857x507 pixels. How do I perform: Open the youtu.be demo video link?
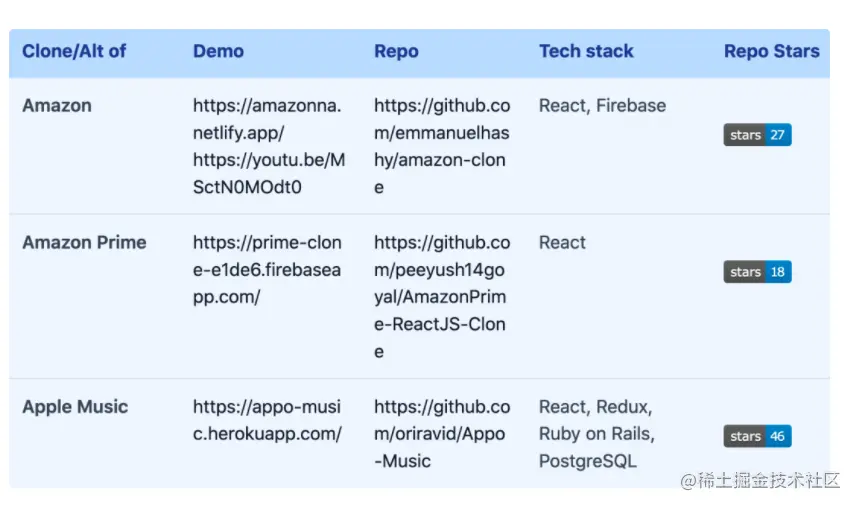pyautogui.click(x=269, y=174)
